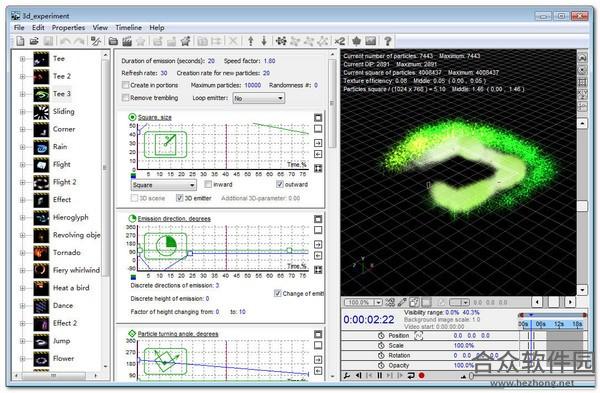Open the View menu
Screen dimensions: 600x393
pos(100,28)
